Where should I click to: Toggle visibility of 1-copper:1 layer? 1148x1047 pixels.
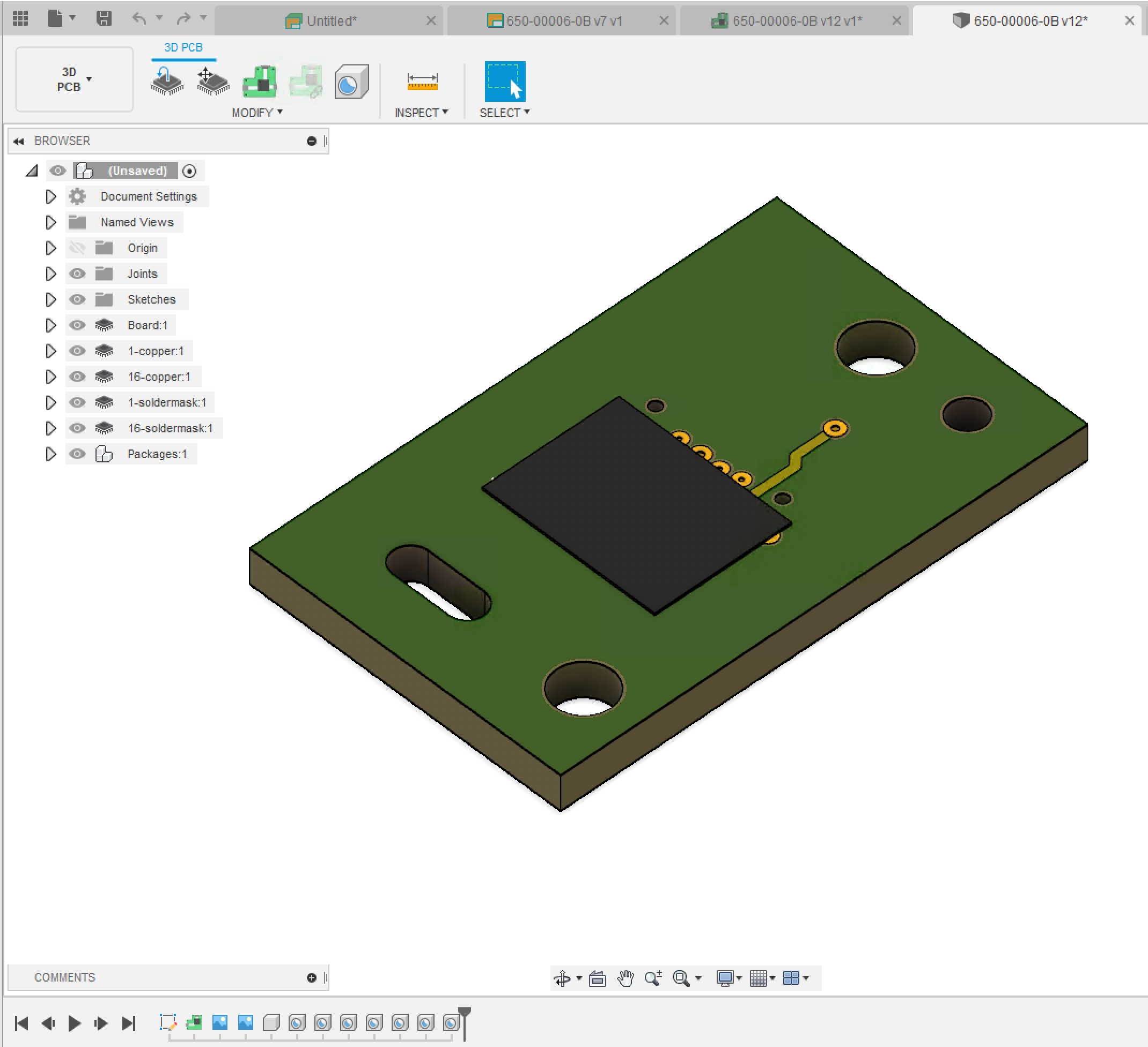(x=77, y=351)
